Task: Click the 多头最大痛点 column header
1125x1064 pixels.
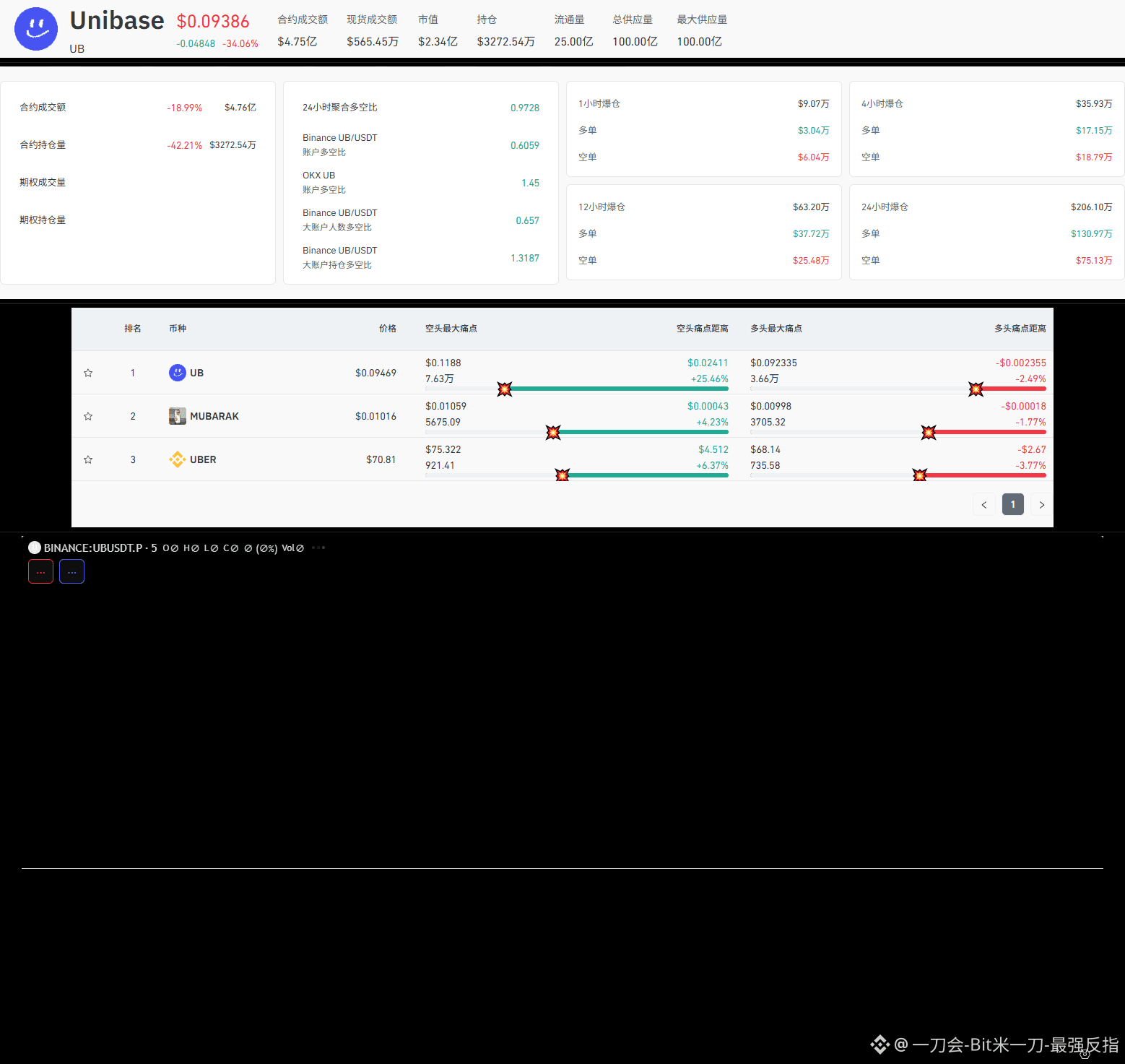Action: pyautogui.click(x=776, y=329)
